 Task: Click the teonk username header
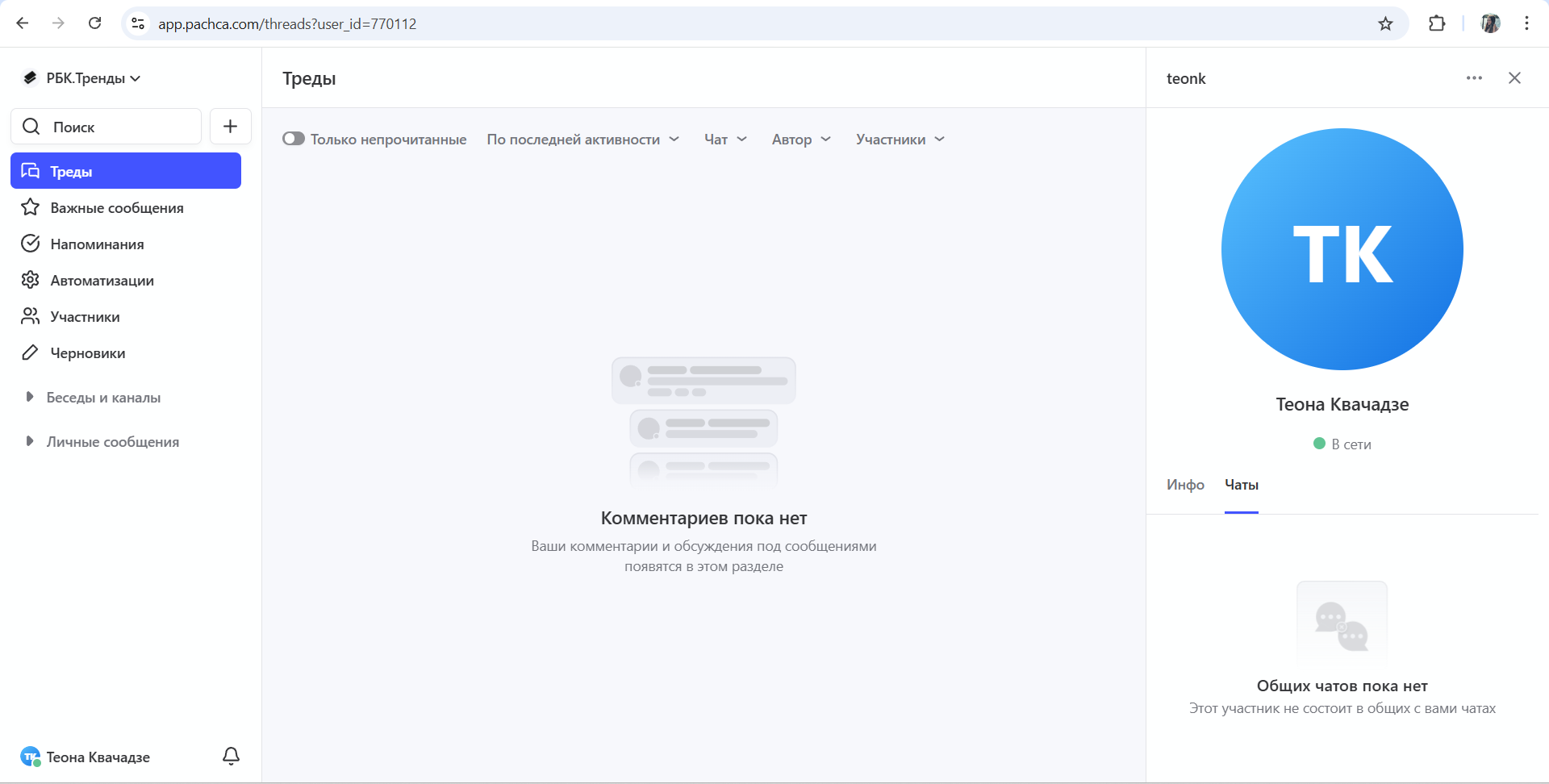(1186, 78)
